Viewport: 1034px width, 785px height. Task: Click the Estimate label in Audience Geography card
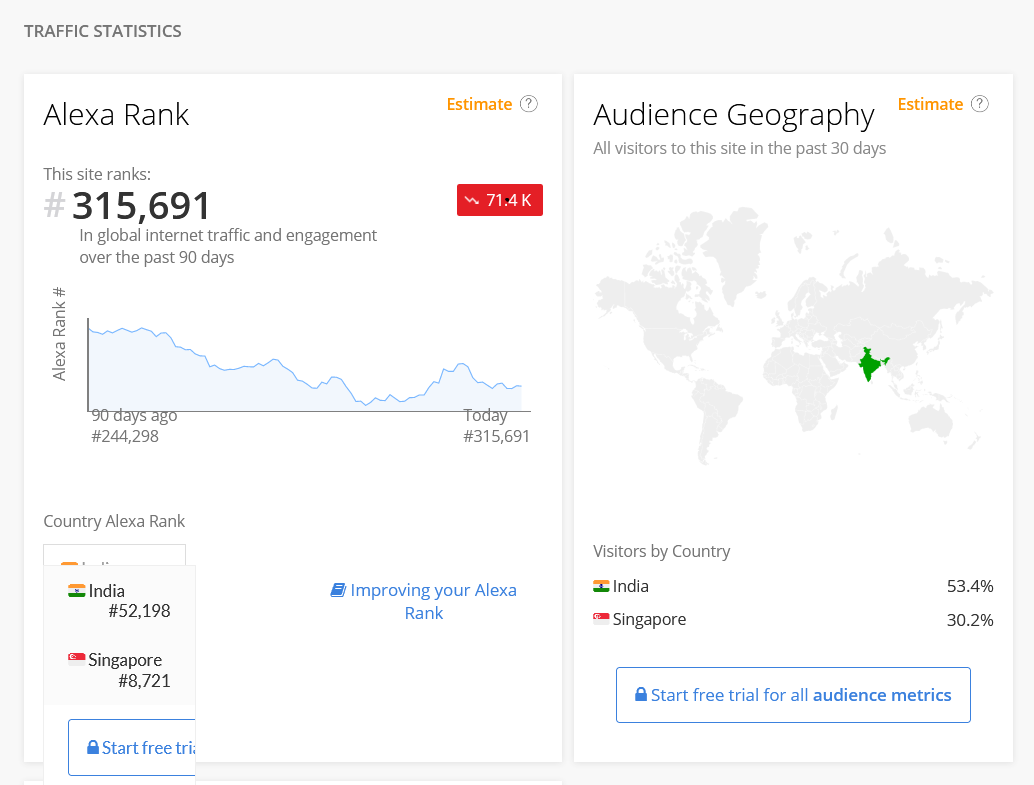930,104
